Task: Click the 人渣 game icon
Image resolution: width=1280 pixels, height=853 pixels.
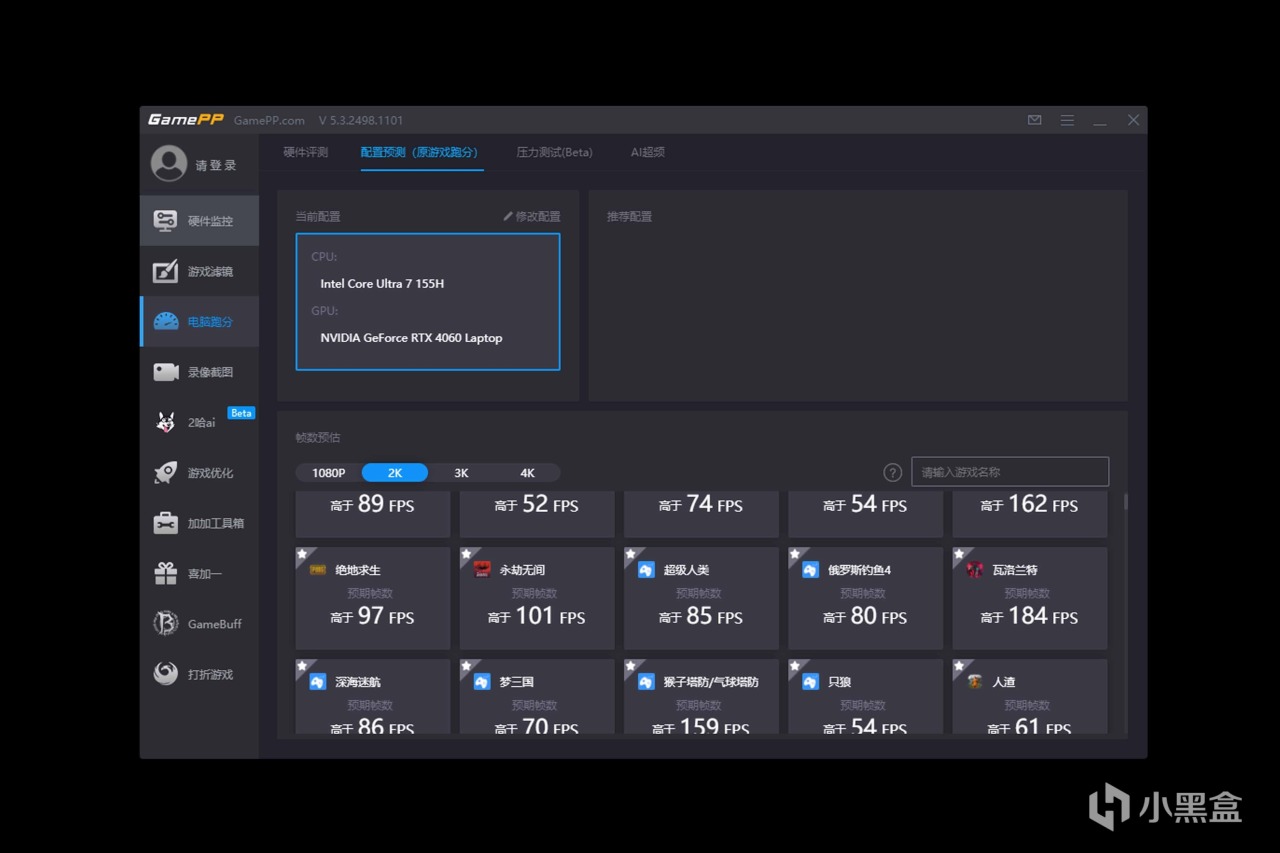Action: (x=975, y=681)
